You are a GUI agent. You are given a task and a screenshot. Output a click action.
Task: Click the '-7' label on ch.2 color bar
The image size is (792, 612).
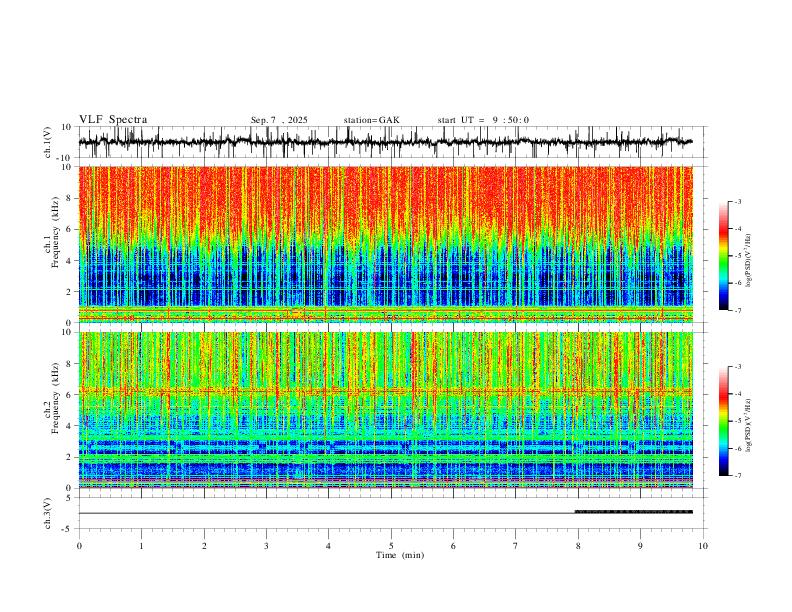point(737,476)
